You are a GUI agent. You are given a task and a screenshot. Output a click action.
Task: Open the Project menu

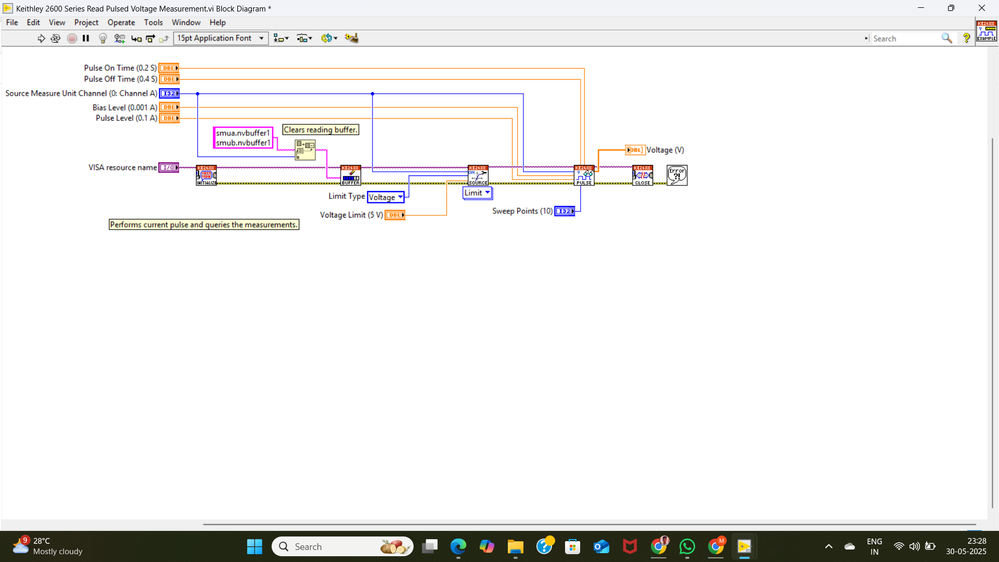point(86,22)
